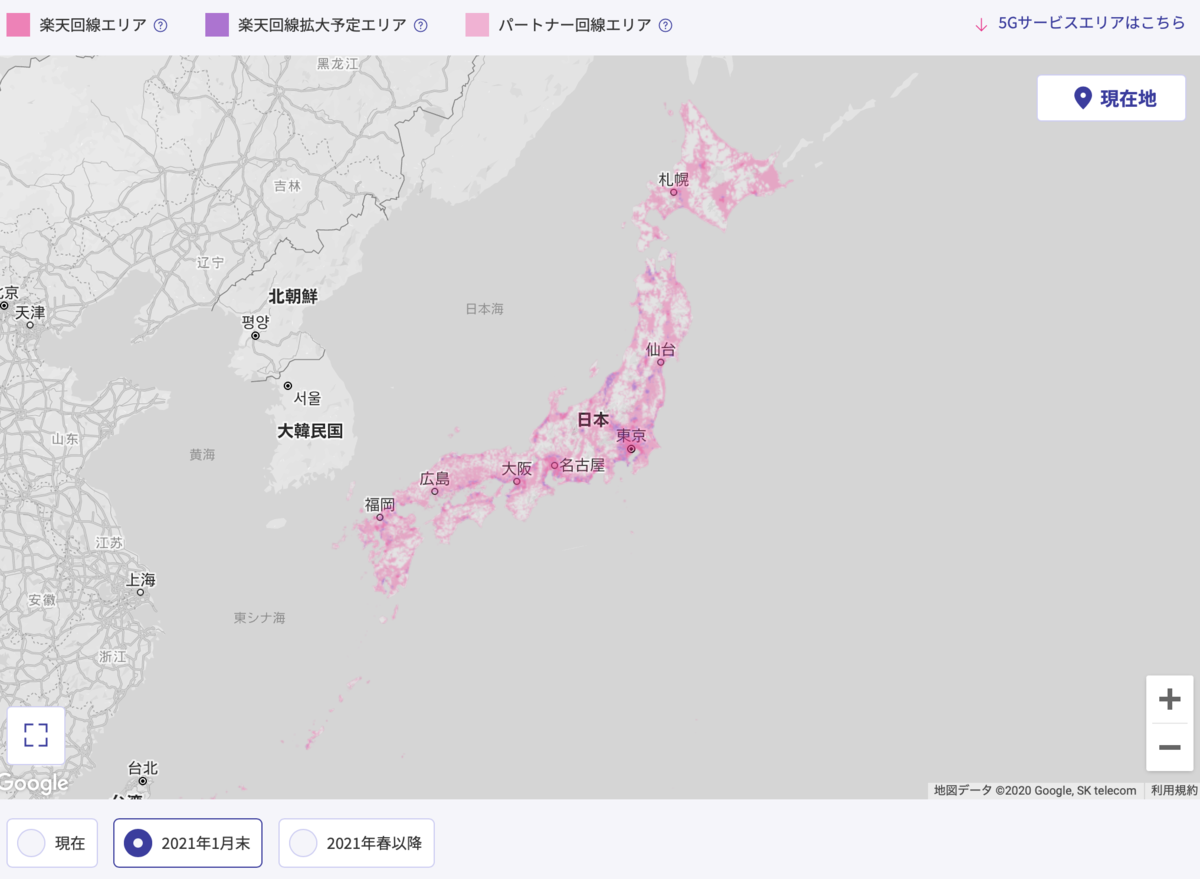Click the 上海 city label

click(141, 580)
